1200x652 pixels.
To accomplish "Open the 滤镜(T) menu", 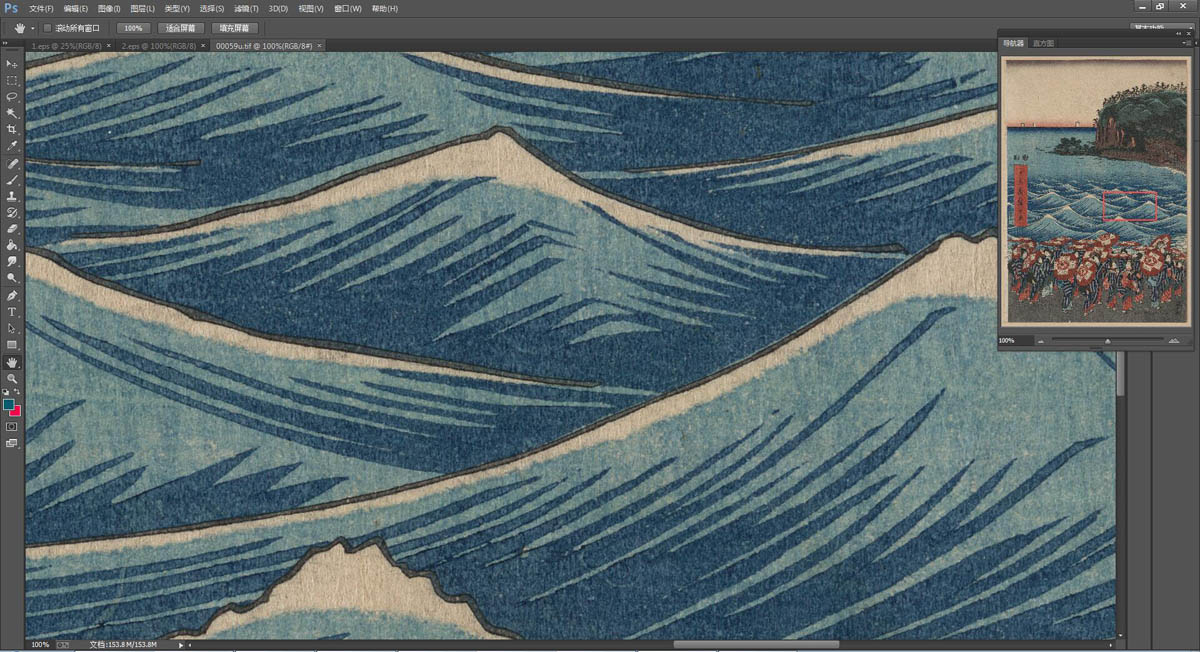I will (x=247, y=8).
